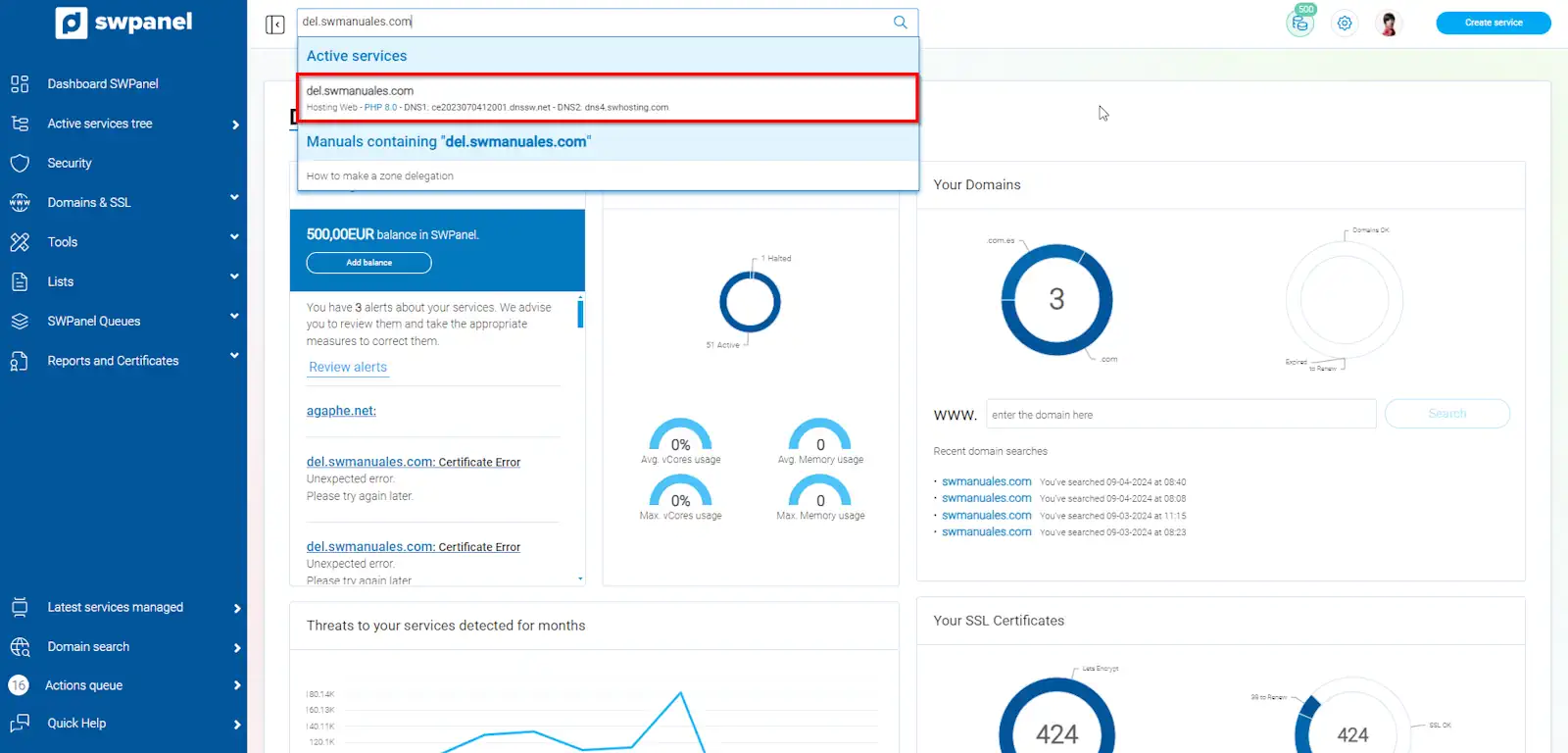The width and height of the screenshot is (1568, 753).
Task: Click the alerts panel scrollbar
Action: [x=580, y=314]
